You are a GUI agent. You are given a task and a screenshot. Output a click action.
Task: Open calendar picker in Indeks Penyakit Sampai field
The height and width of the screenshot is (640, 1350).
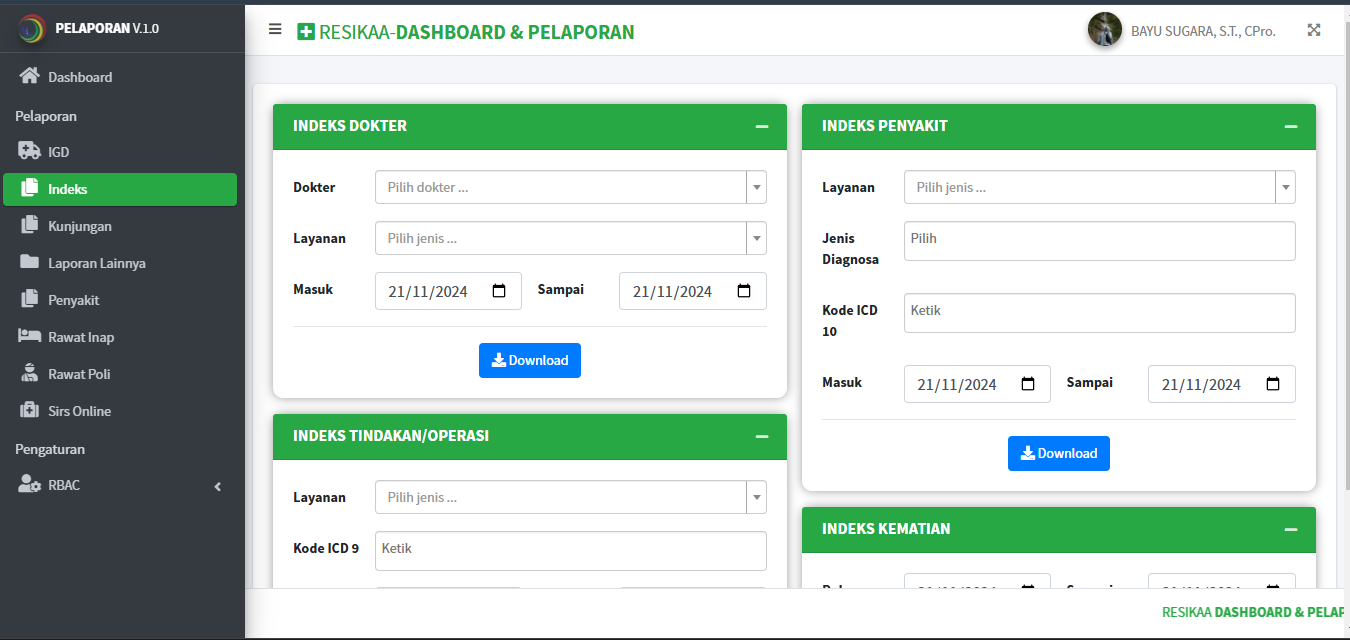(x=1273, y=384)
